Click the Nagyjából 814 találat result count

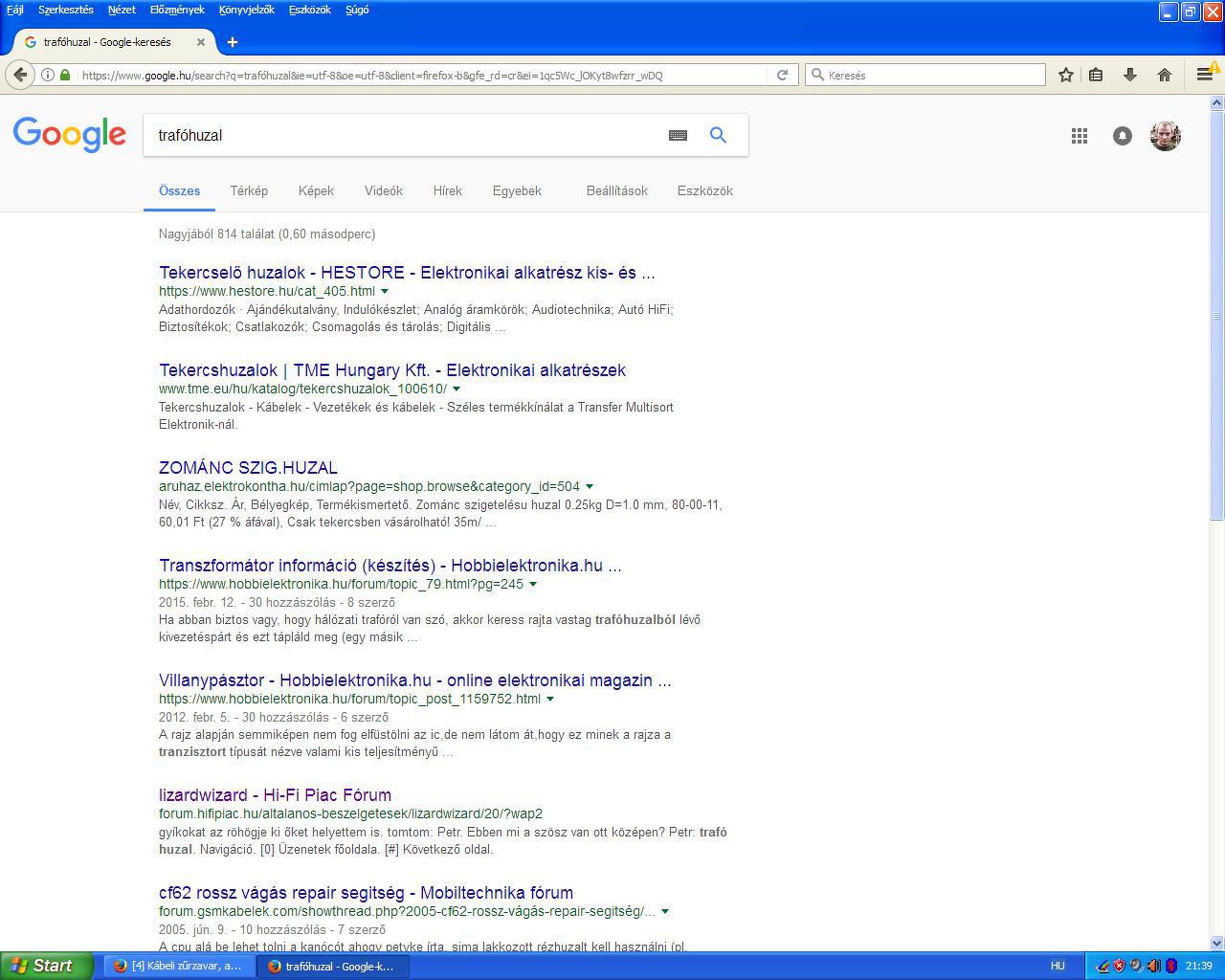[267, 234]
